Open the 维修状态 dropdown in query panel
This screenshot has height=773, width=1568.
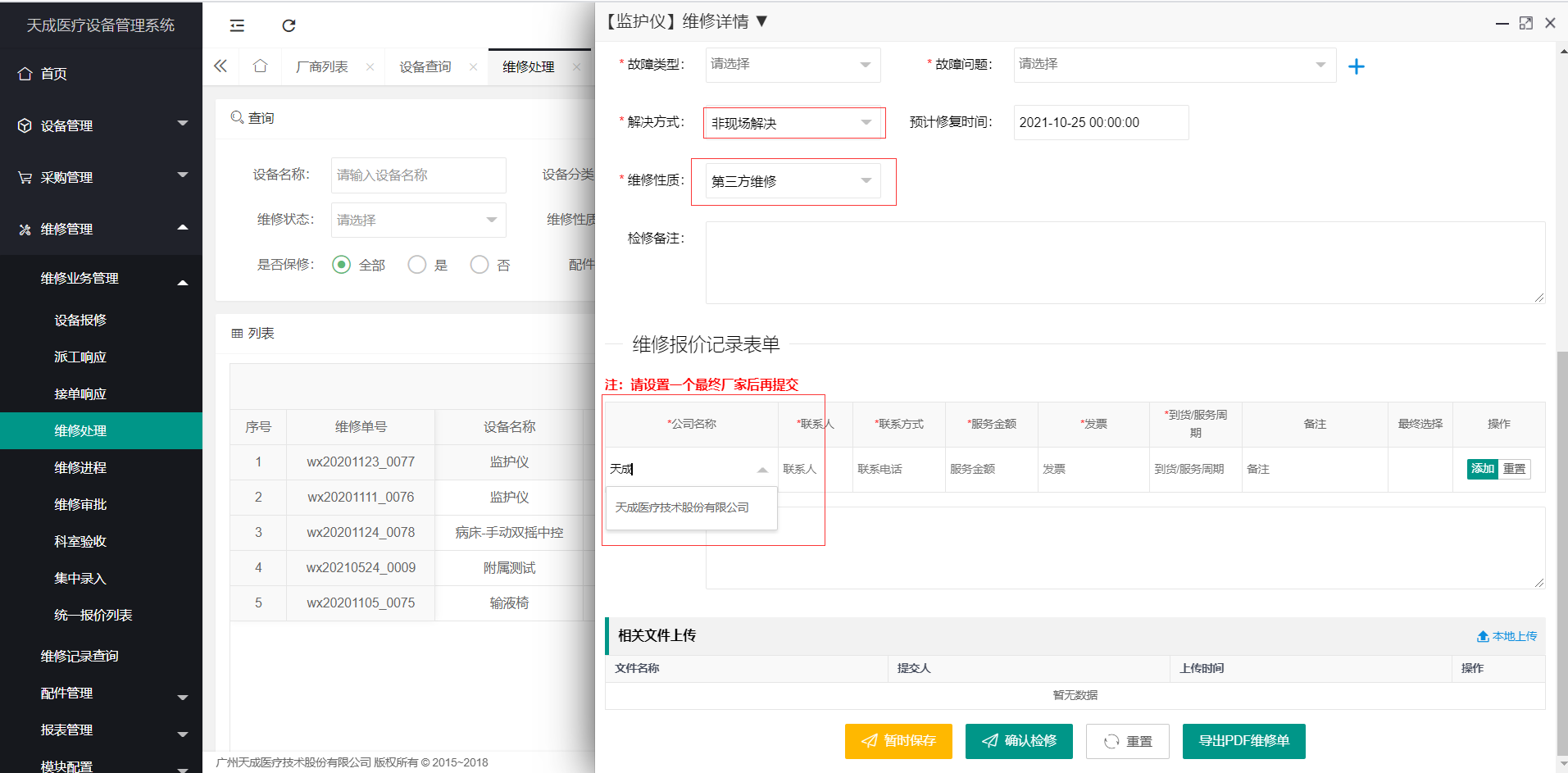tap(418, 220)
